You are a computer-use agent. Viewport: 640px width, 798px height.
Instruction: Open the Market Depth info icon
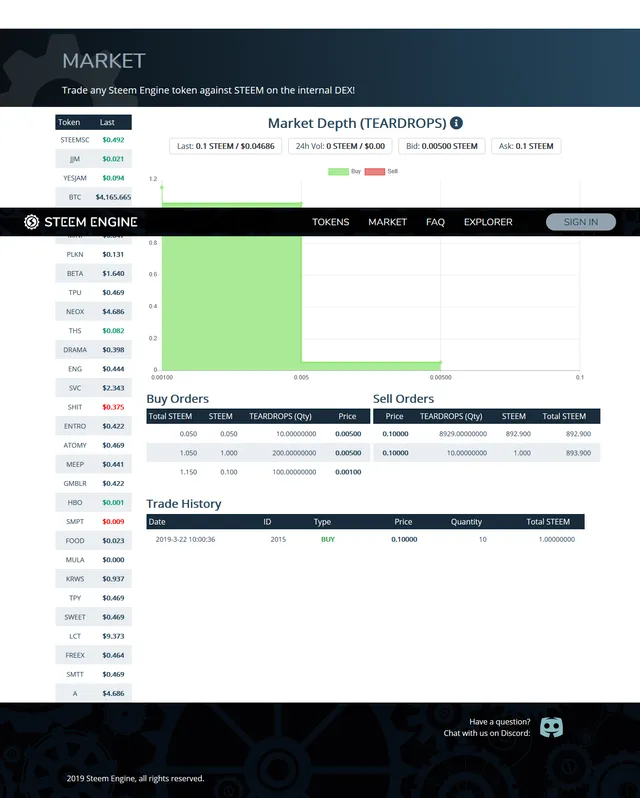click(x=456, y=123)
